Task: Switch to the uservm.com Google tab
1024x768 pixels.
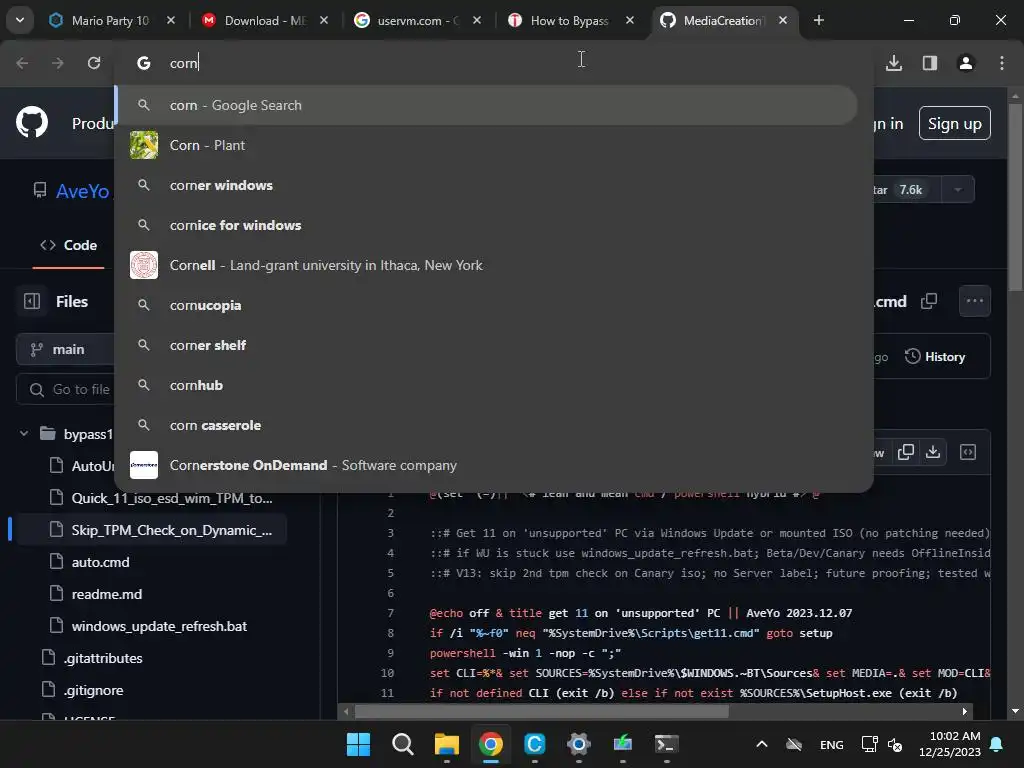Action: pos(418,20)
